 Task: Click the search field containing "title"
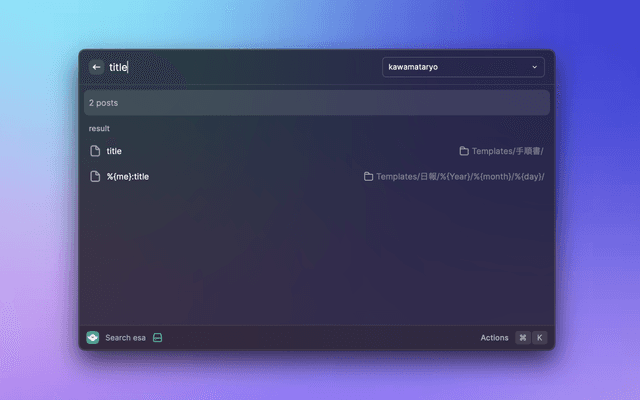point(240,67)
